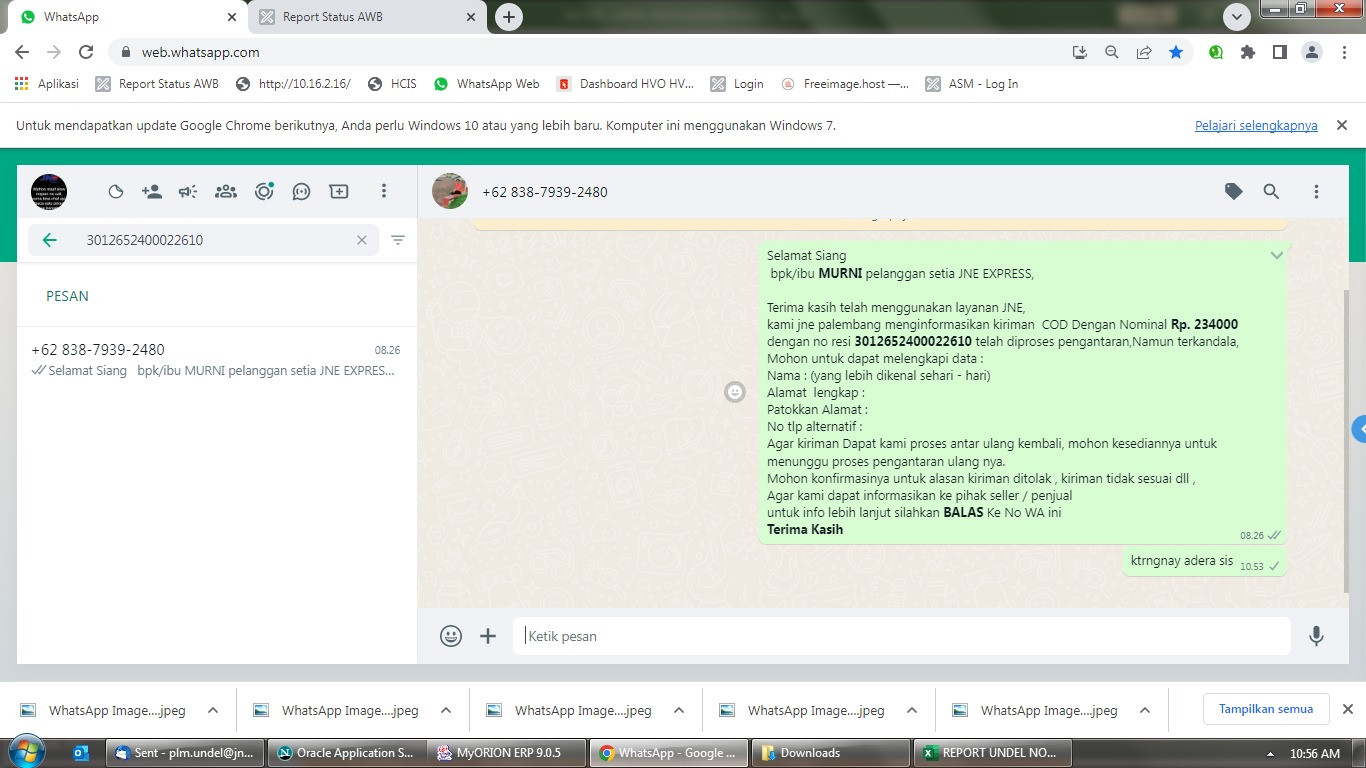Open the REPORT UNDEL Excel taskbar item
1366x768 pixels.
[993, 753]
